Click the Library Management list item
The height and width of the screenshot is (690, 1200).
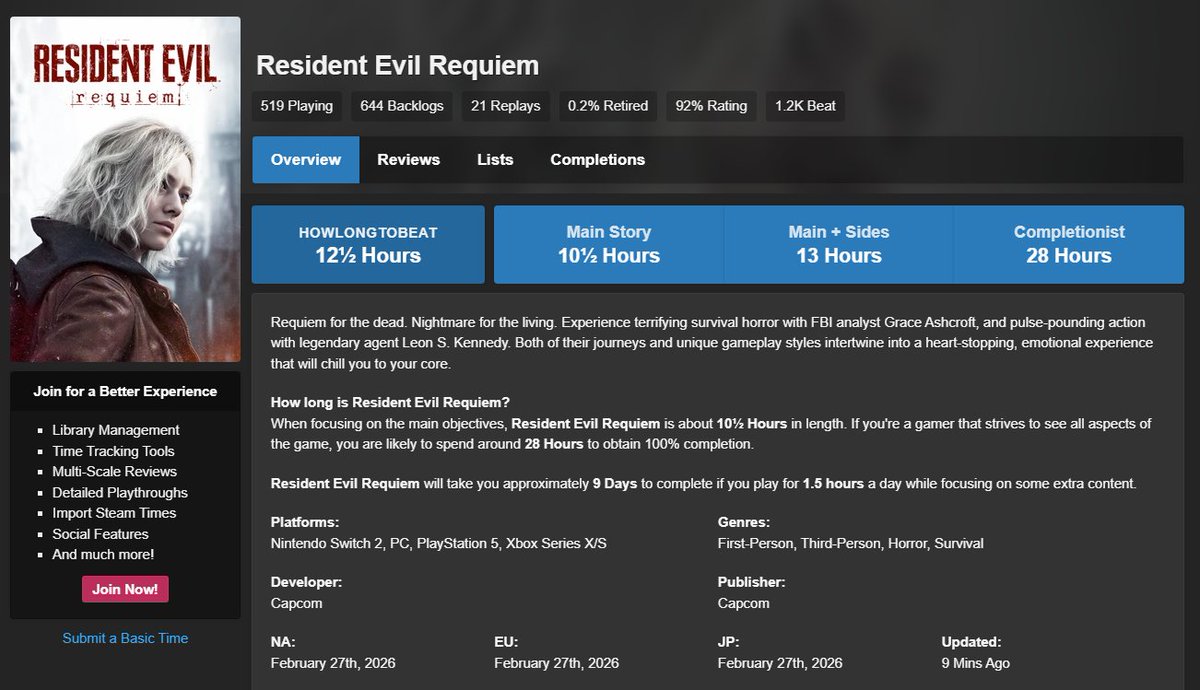coord(116,430)
